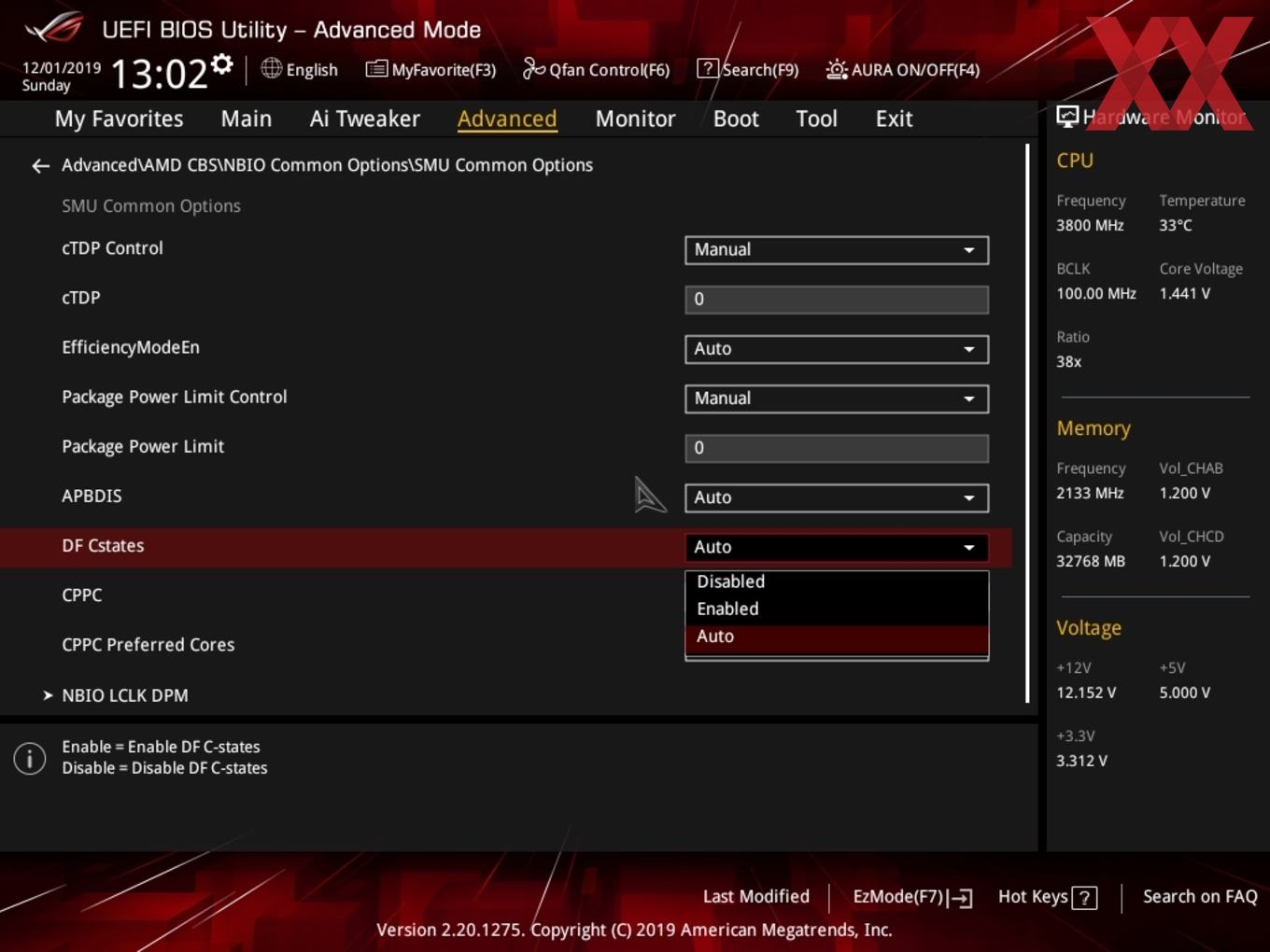
Task: Select the cTDP Control row label
Action: pyautogui.click(x=112, y=248)
